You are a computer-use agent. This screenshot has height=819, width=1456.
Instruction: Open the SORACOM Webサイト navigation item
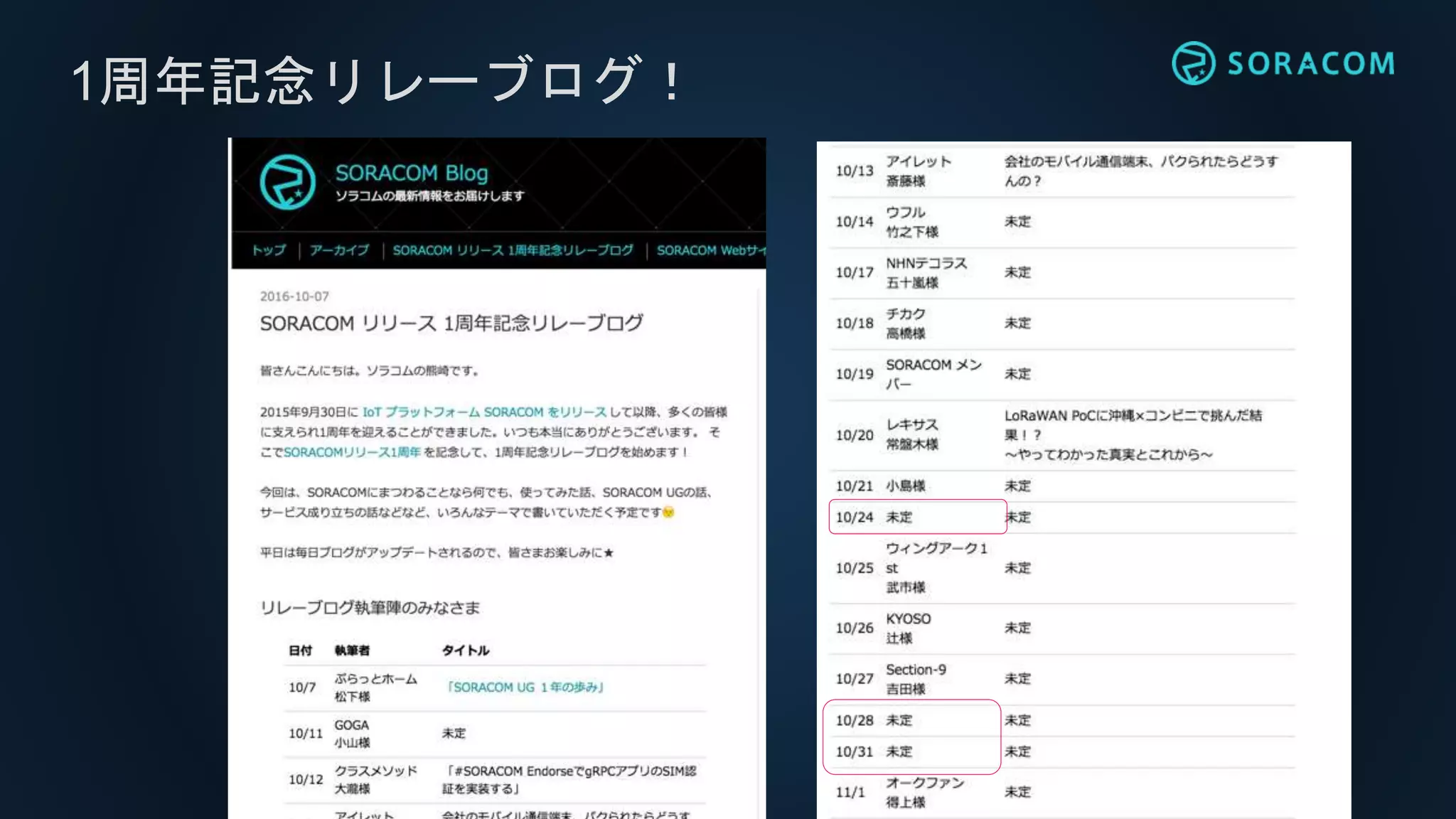711,250
